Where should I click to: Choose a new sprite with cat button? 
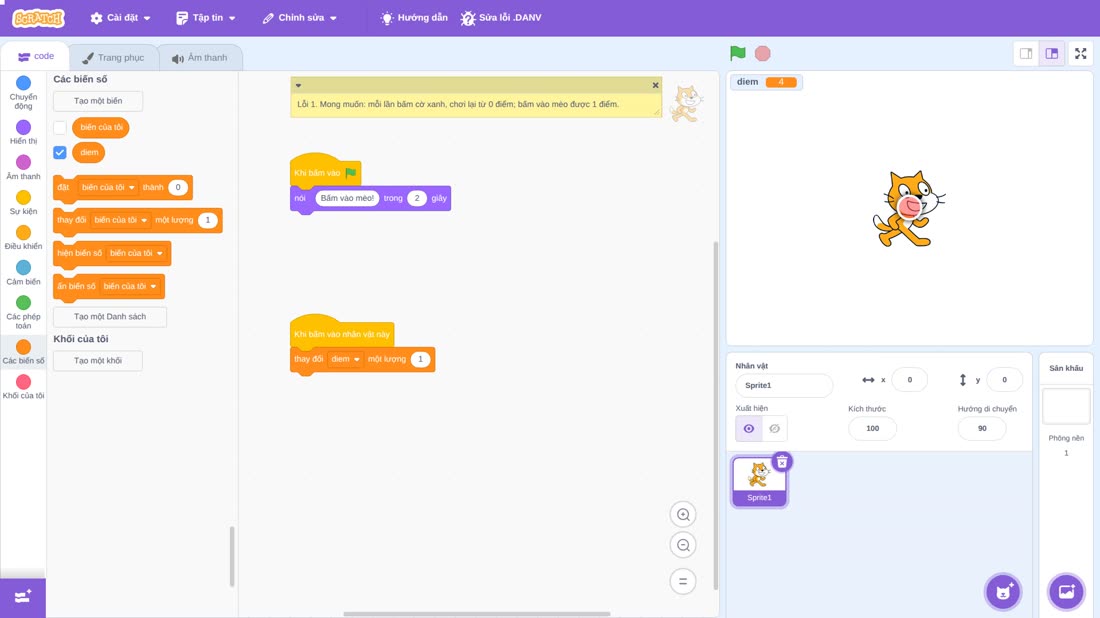[x=1003, y=591]
